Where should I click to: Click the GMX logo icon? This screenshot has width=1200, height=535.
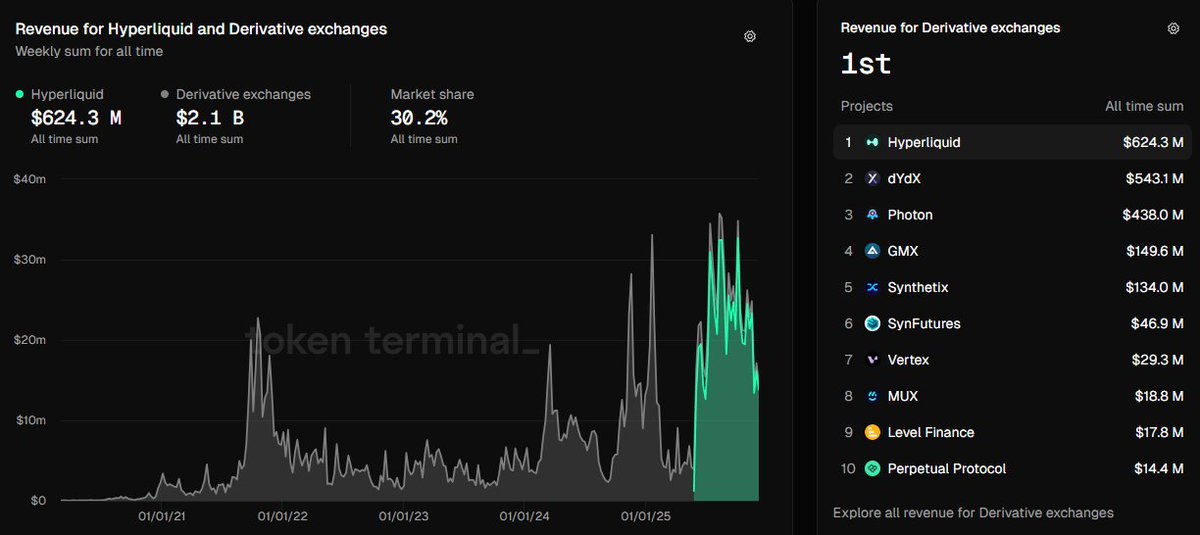tap(872, 251)
